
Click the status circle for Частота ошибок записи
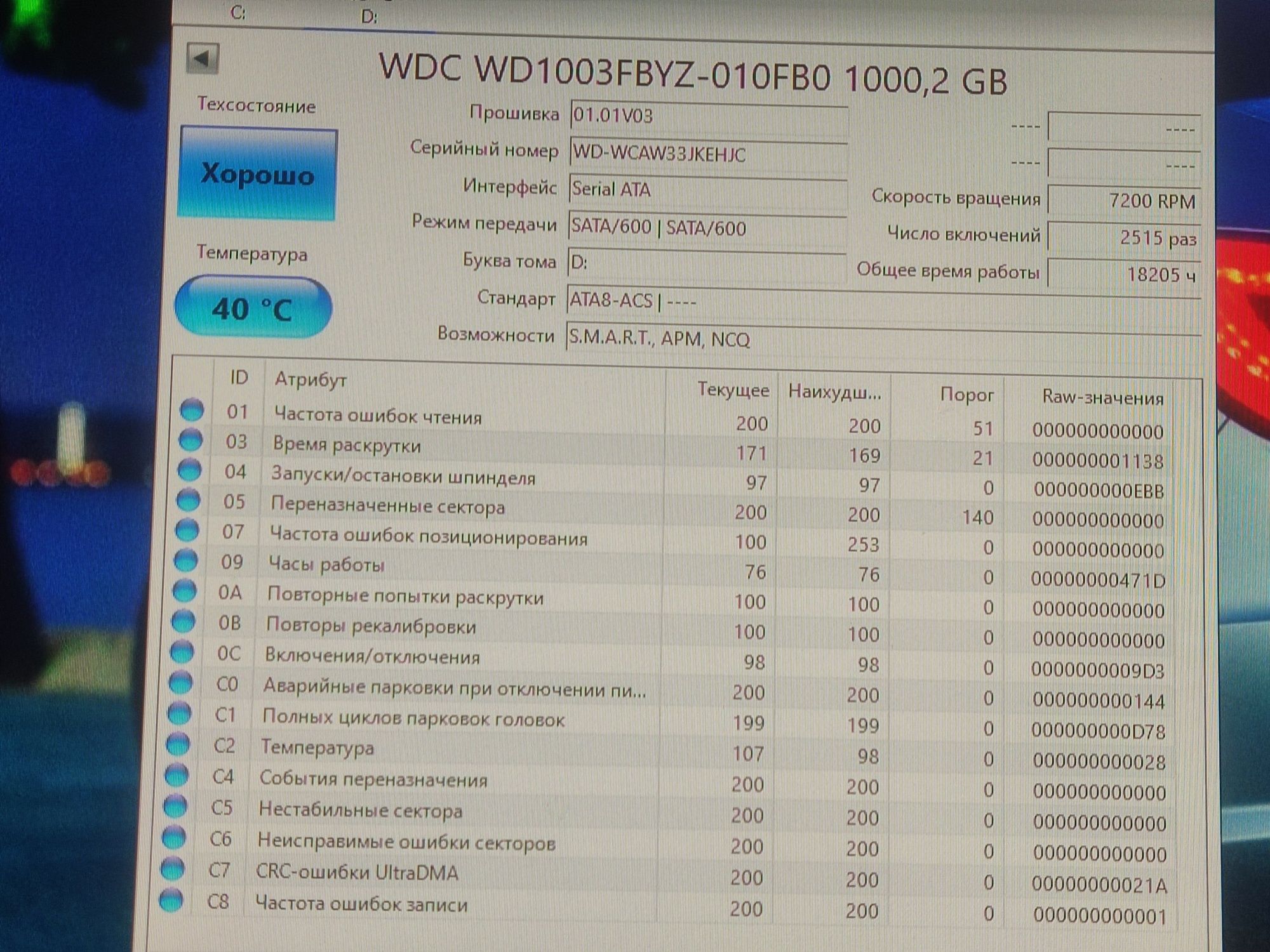click(172, 899)
